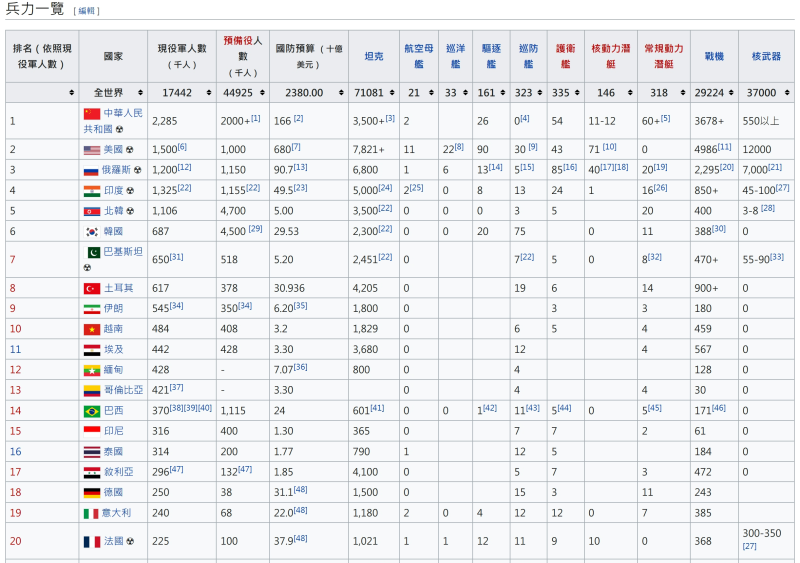Click the China flag icon

92,114
